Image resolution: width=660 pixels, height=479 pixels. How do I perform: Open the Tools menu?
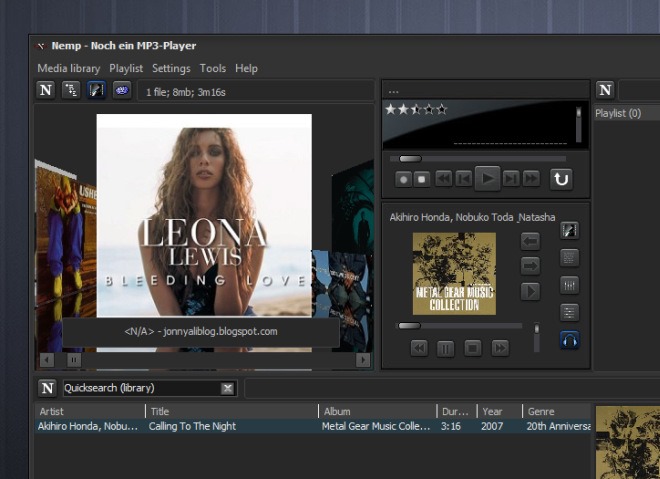pos(213,68)
